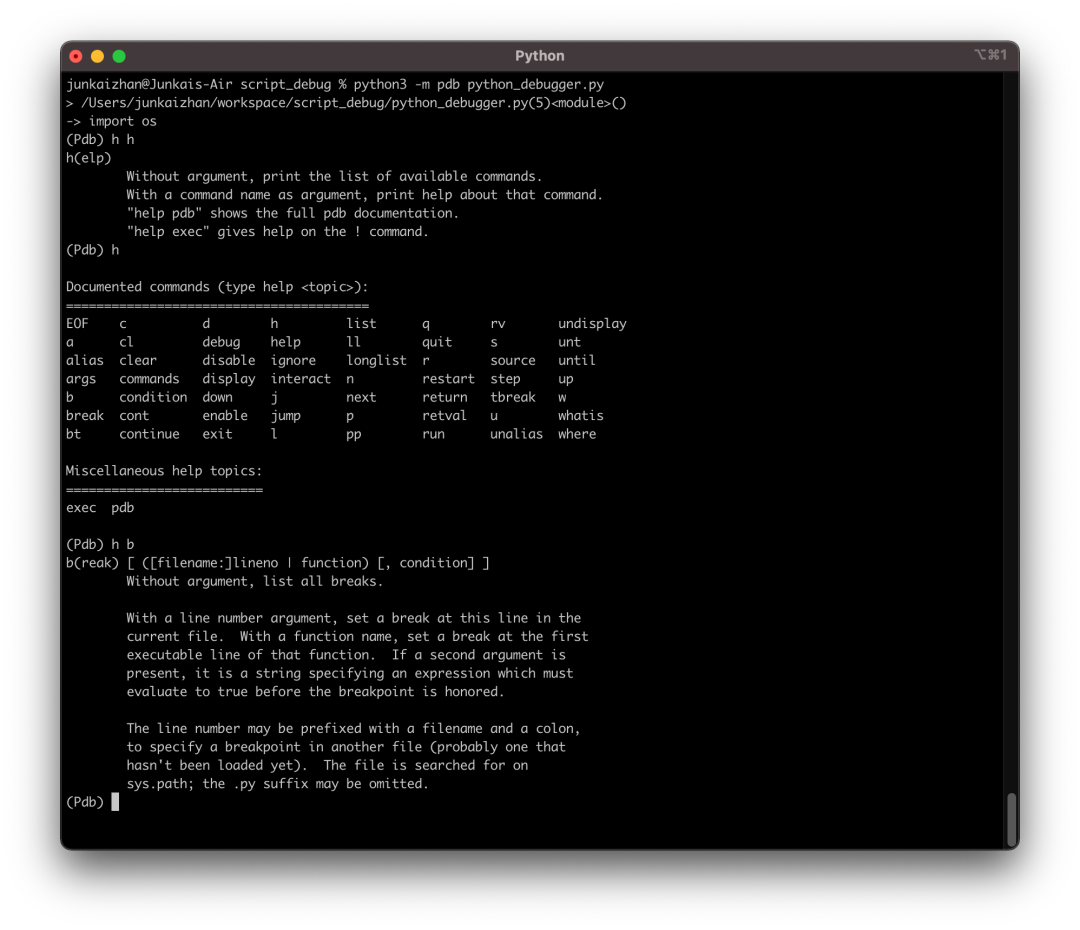Screen dimensions: 1080x930
Task: Click 'Without argument, list all breaks.' line
Action: click(x=254, y=581)
